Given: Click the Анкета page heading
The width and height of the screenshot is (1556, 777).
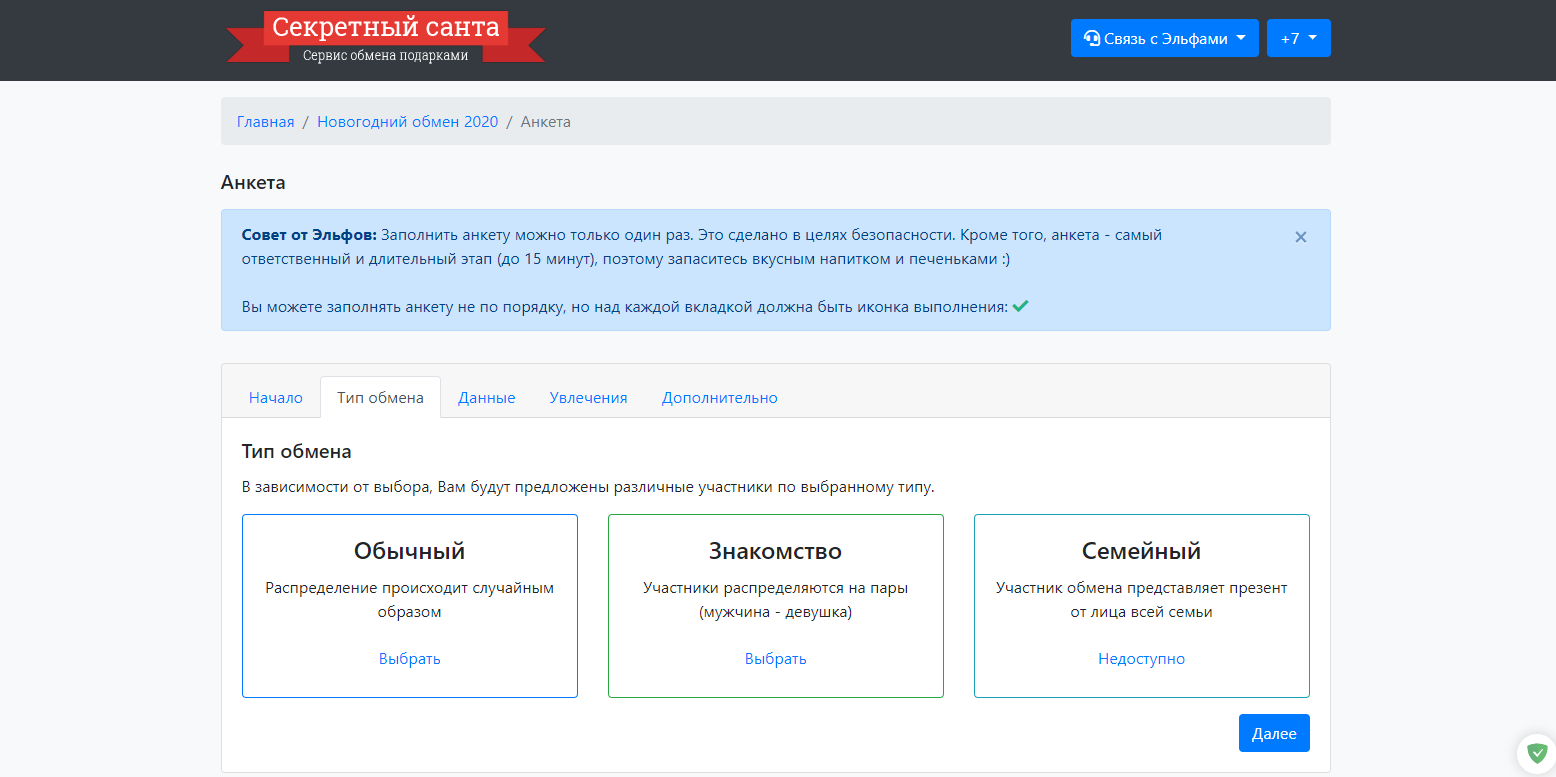Looking at the screenshot, I should 253,182.
